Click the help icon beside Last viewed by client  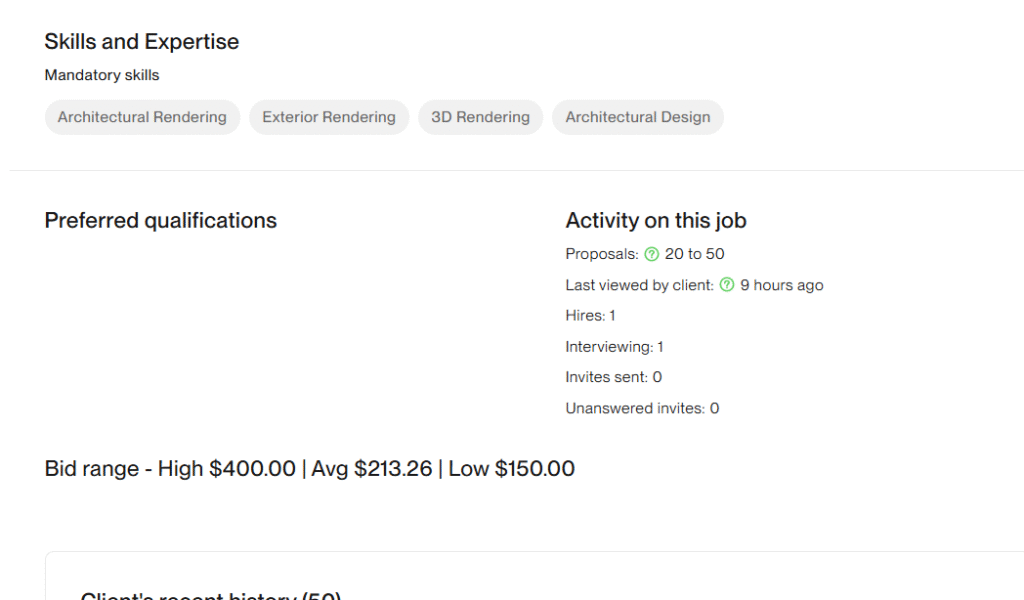point(727,286)
